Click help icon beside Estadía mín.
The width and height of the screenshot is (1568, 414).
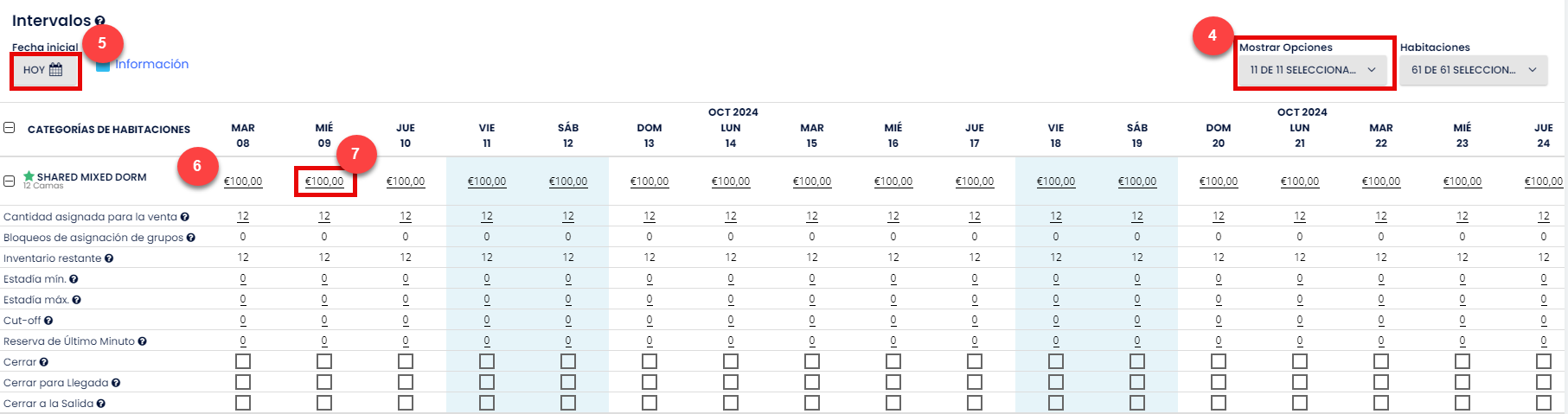point(74,279)
